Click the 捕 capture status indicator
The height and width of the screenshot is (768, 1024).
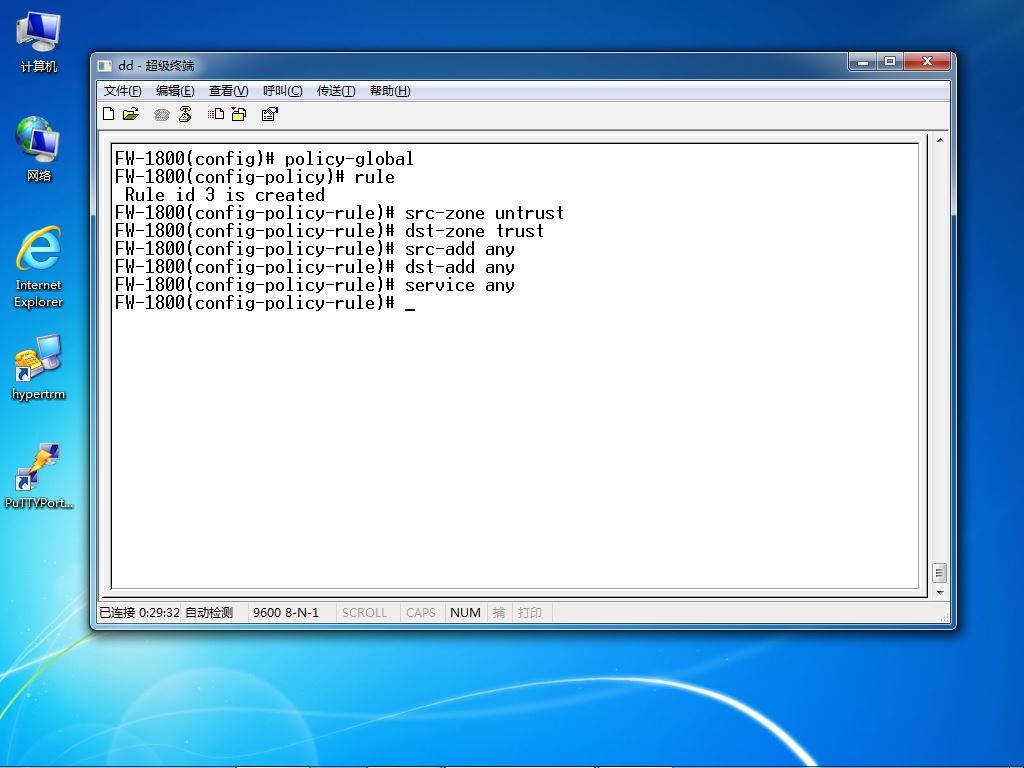499,613
